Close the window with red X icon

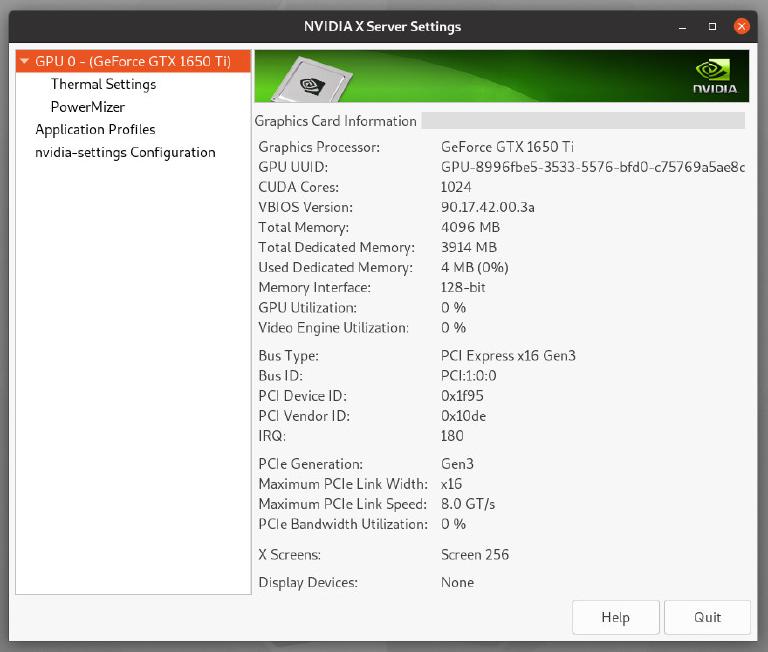[x=741, y=26]
